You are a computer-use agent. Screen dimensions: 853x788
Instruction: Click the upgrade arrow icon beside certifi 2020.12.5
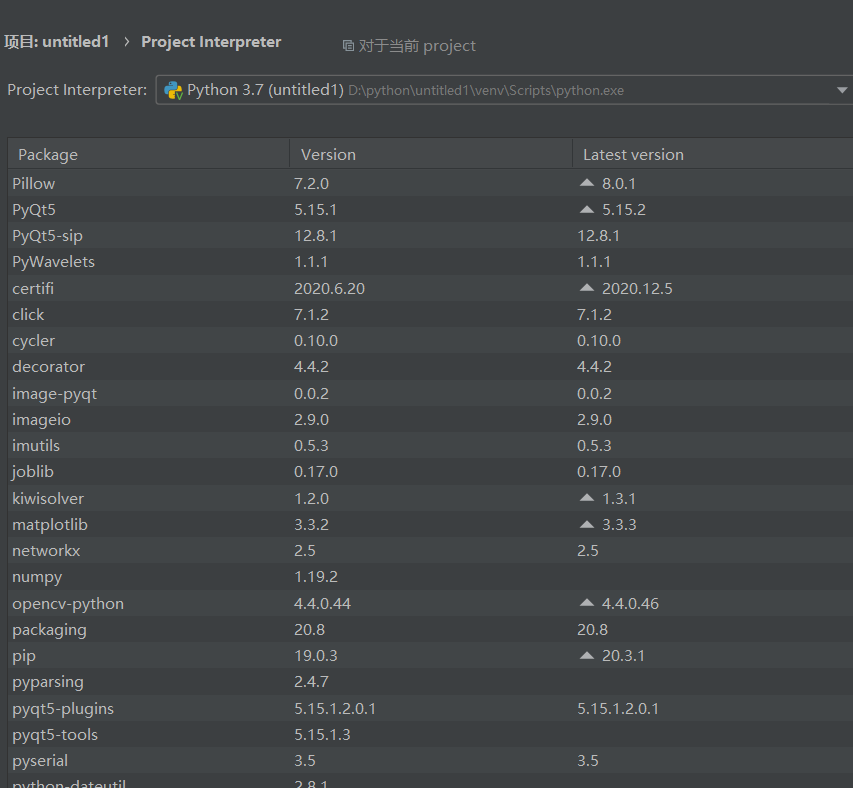[586, 288]
